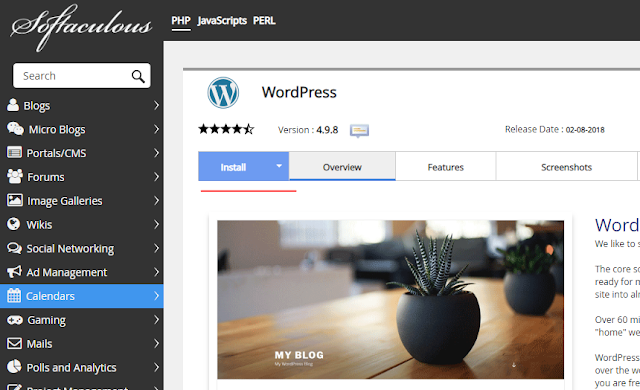Switch to the PERL scripts tab
Image resolution: width=640 pixels, height=390 pixels.
[264, 20]
